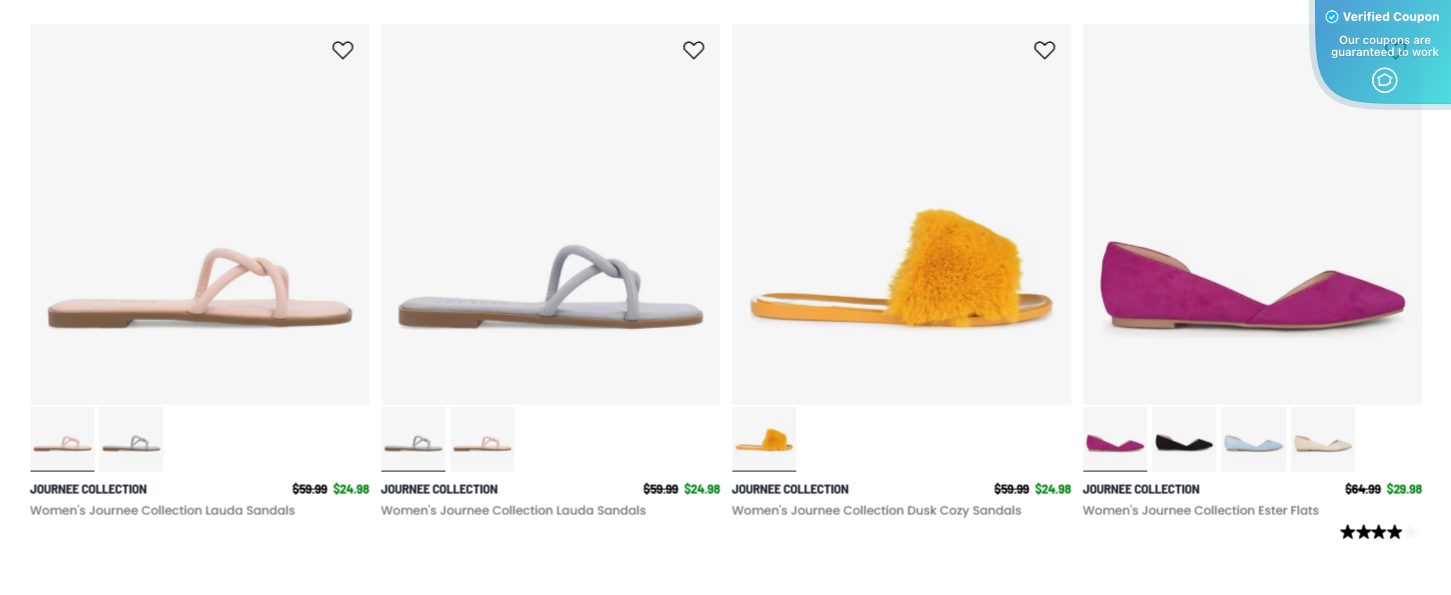Favorite the pink Lauda Sandals with heart icon
Viewport: 1451px width, 595px height.
pos(343,50)
